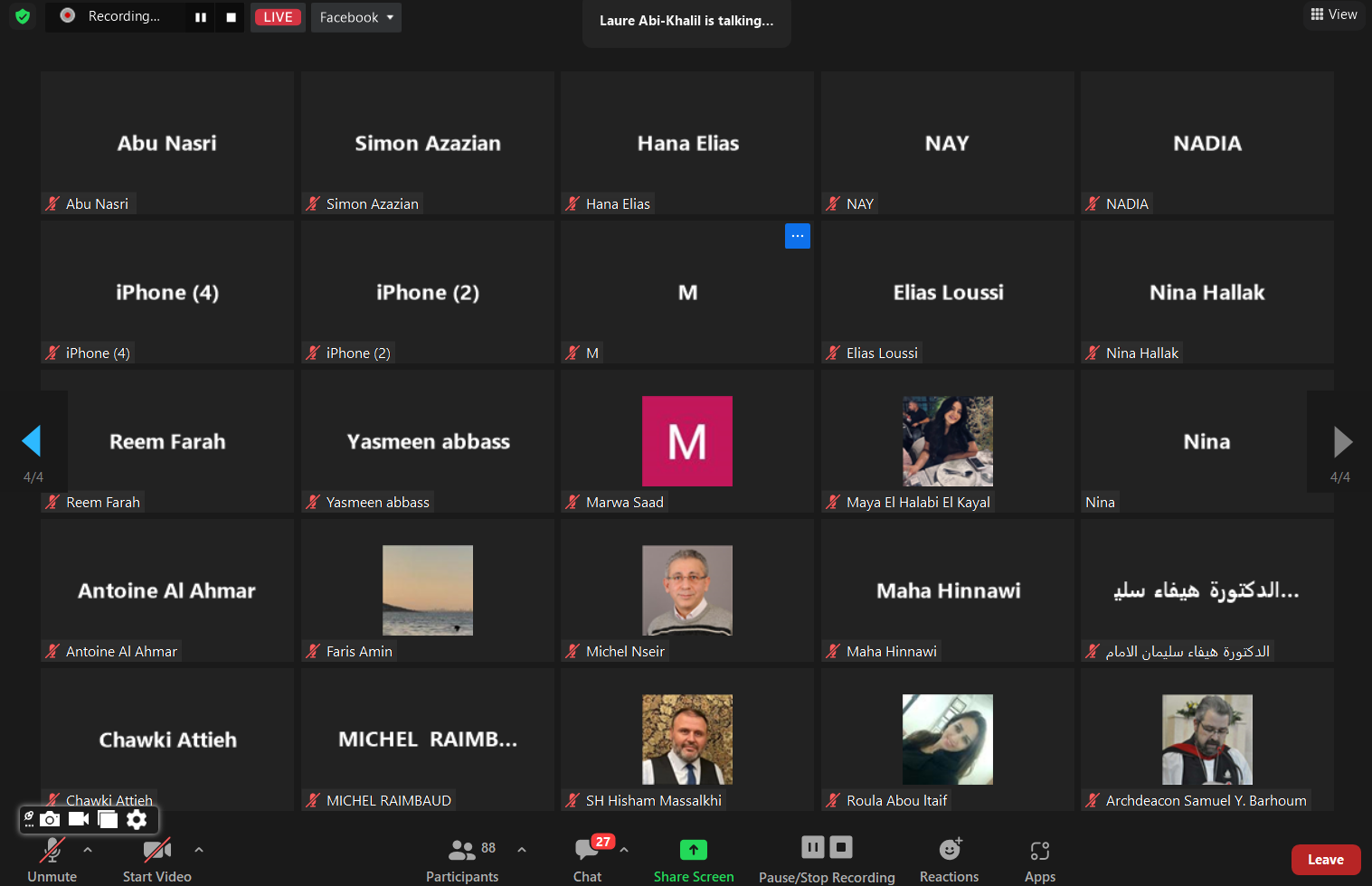Select Faris Amin's video tile photo
1372x886 pixels.
click(x=428, y=590)
